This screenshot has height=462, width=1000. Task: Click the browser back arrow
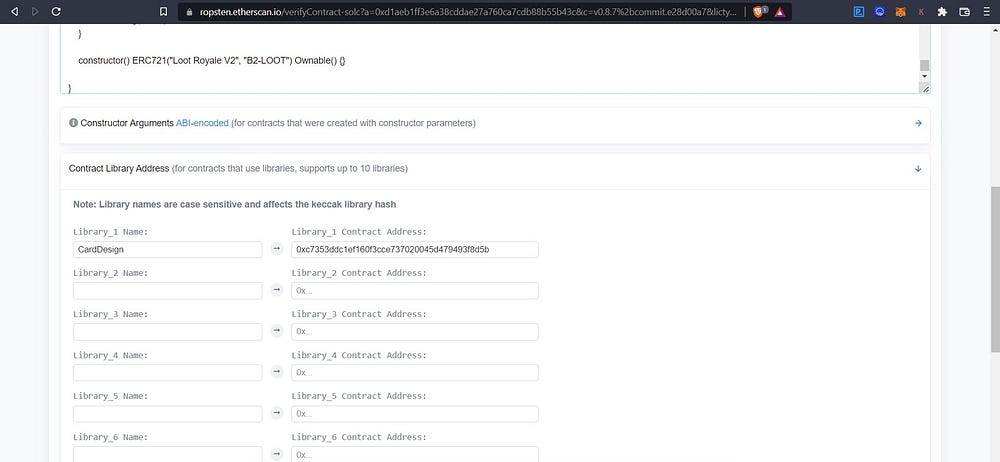point(14,11)
